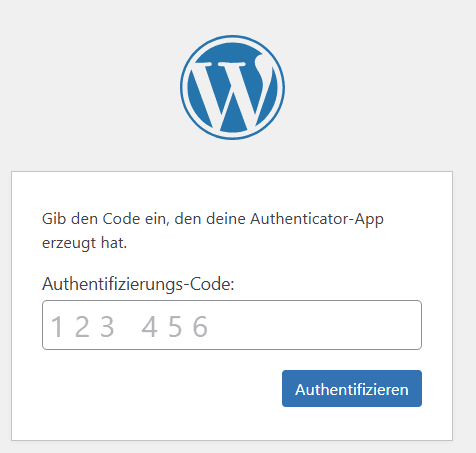The height and width of the screenshot is (453, 476).
Task: Focus the Authentifizierungs-Code input field
Action: [232, 325]
